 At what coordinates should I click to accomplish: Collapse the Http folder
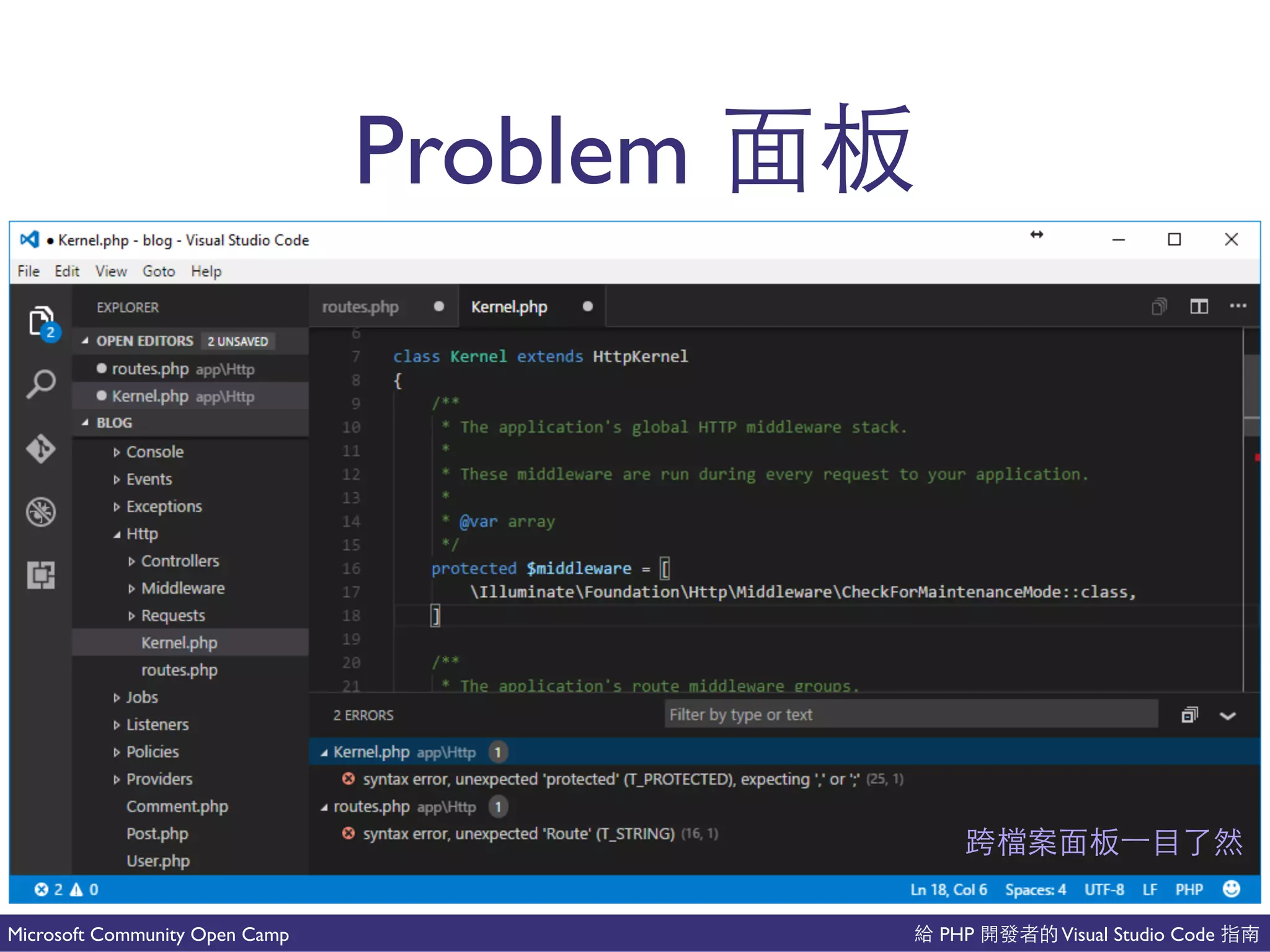[x=117, y=534]
